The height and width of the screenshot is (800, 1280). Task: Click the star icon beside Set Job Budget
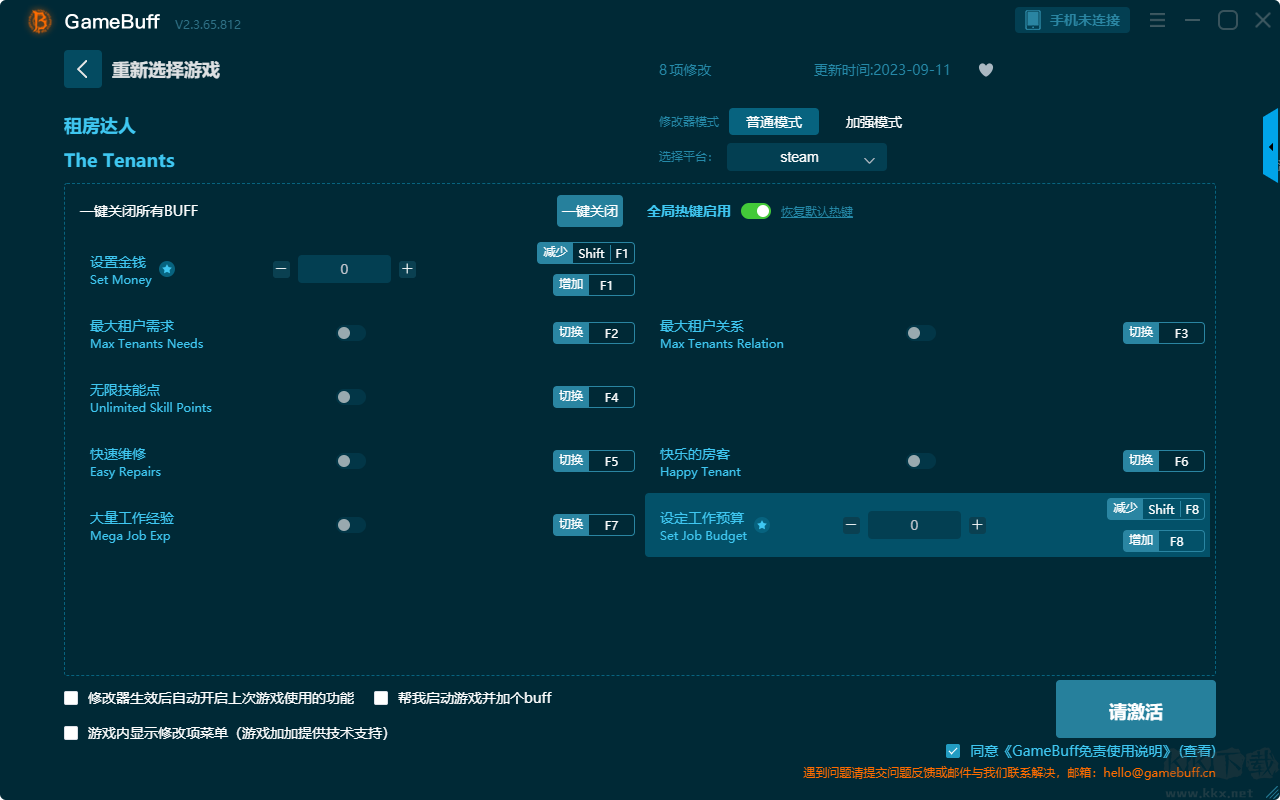coord(761,525)
